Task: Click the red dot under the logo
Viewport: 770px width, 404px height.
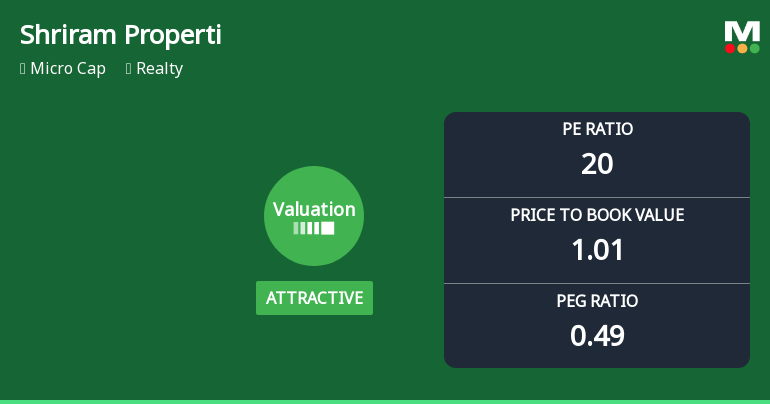Action: point(730,48)
